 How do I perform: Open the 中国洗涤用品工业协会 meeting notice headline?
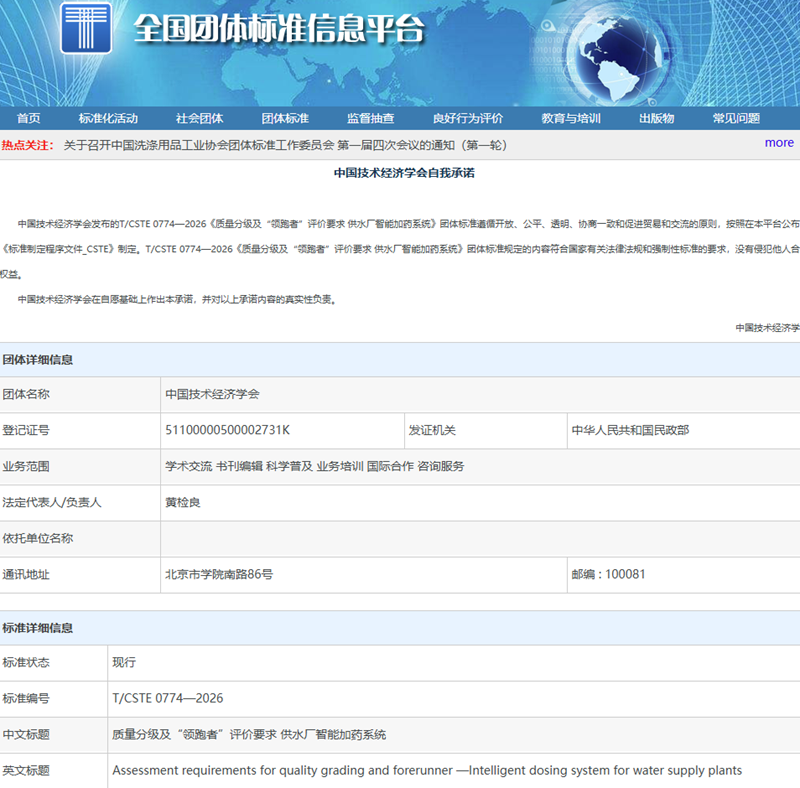coord(285,145)
